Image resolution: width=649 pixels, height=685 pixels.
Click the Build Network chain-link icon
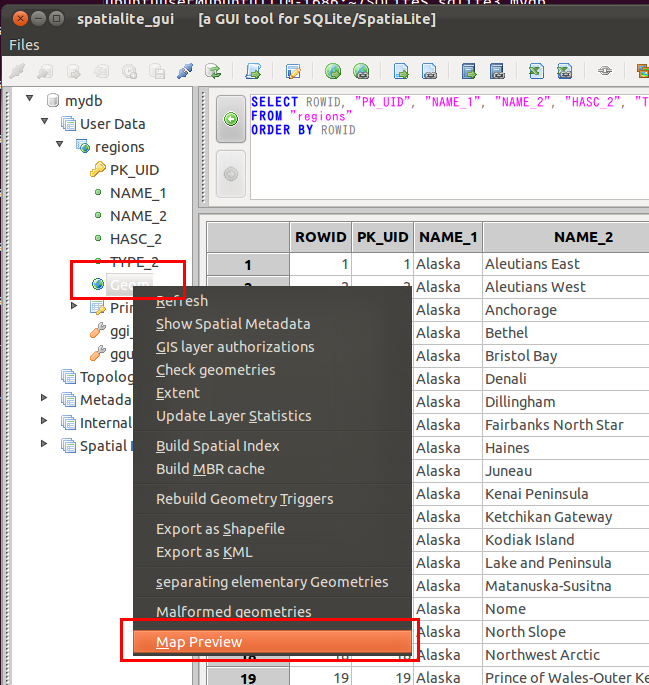[605, 71]
